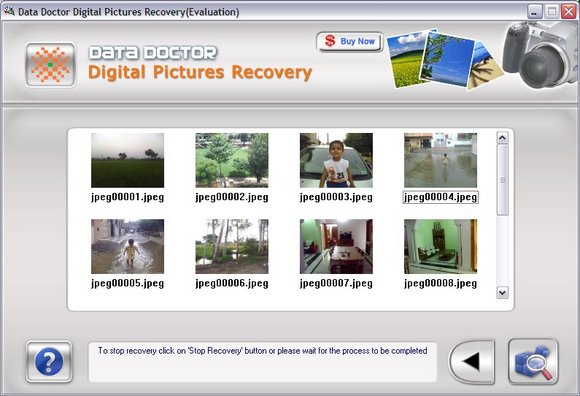Select thumbnail jpeg00005.jpeg flooded street photo
This screenshot has width=580, height=396.
[128, 246]
